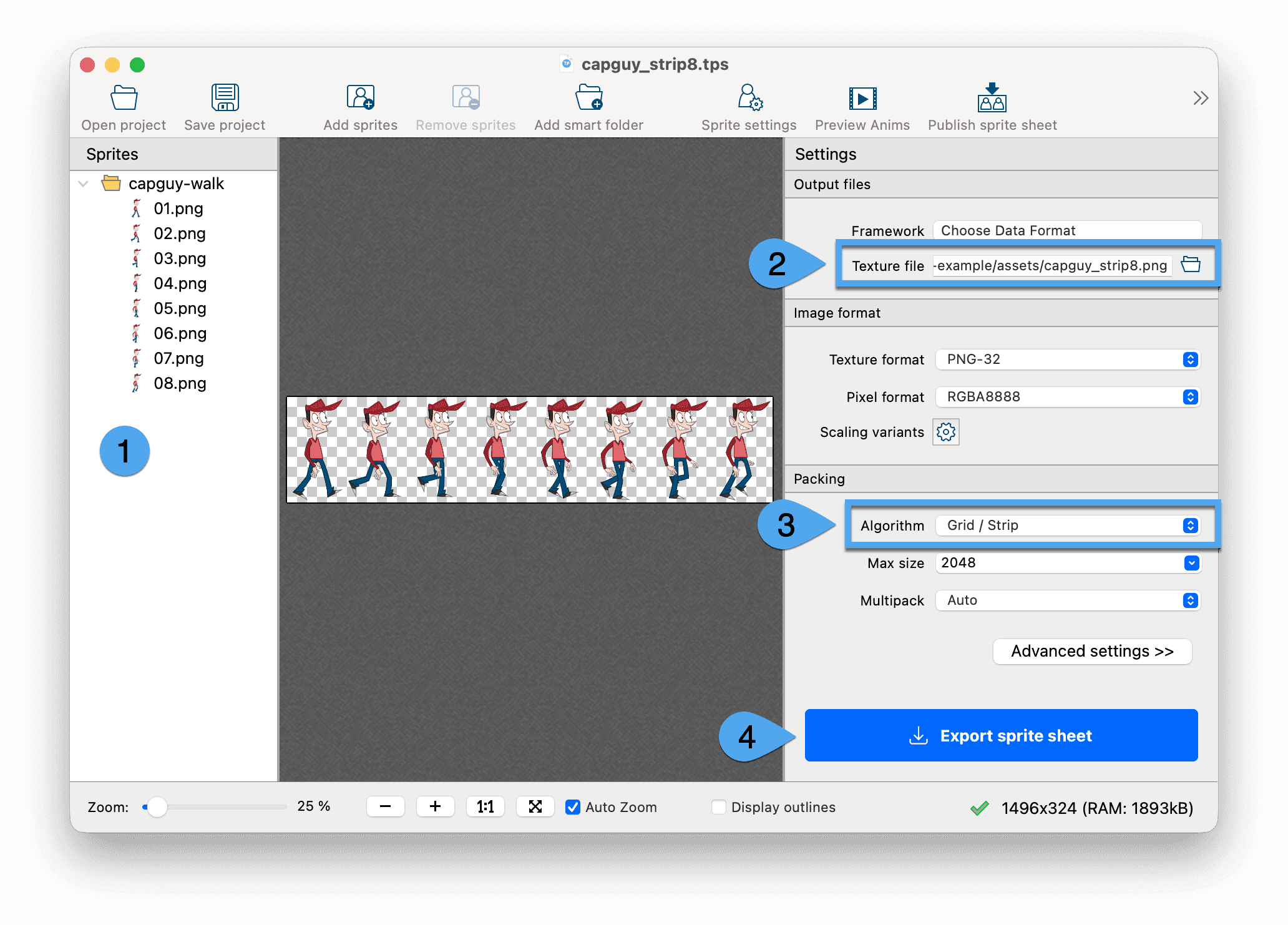This screenshot has height=925, width=1288.
Task: Adjust the Zoom slider handle
Action: coord(157,807)
